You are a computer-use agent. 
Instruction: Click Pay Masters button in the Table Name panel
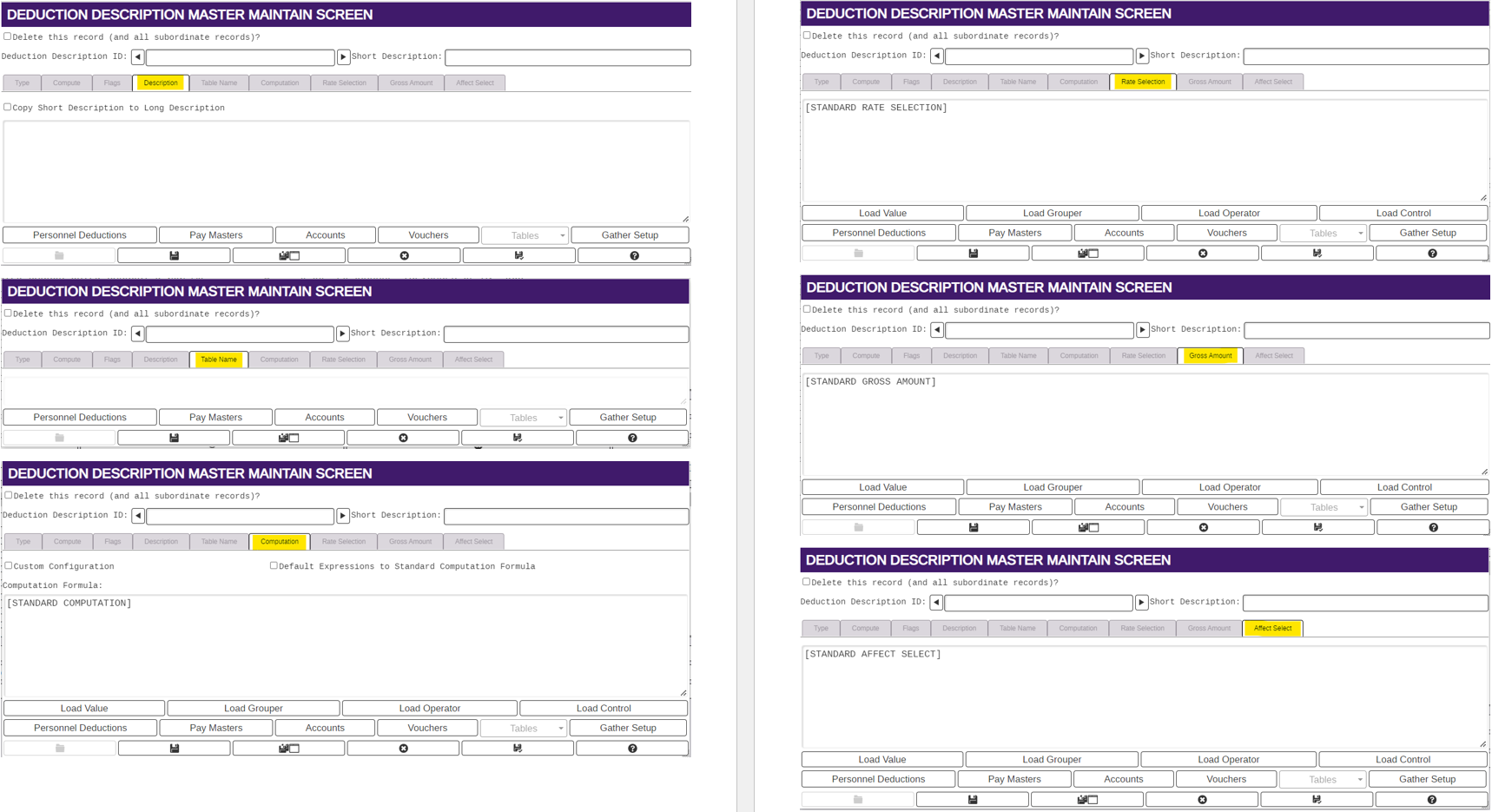[216, 418]
